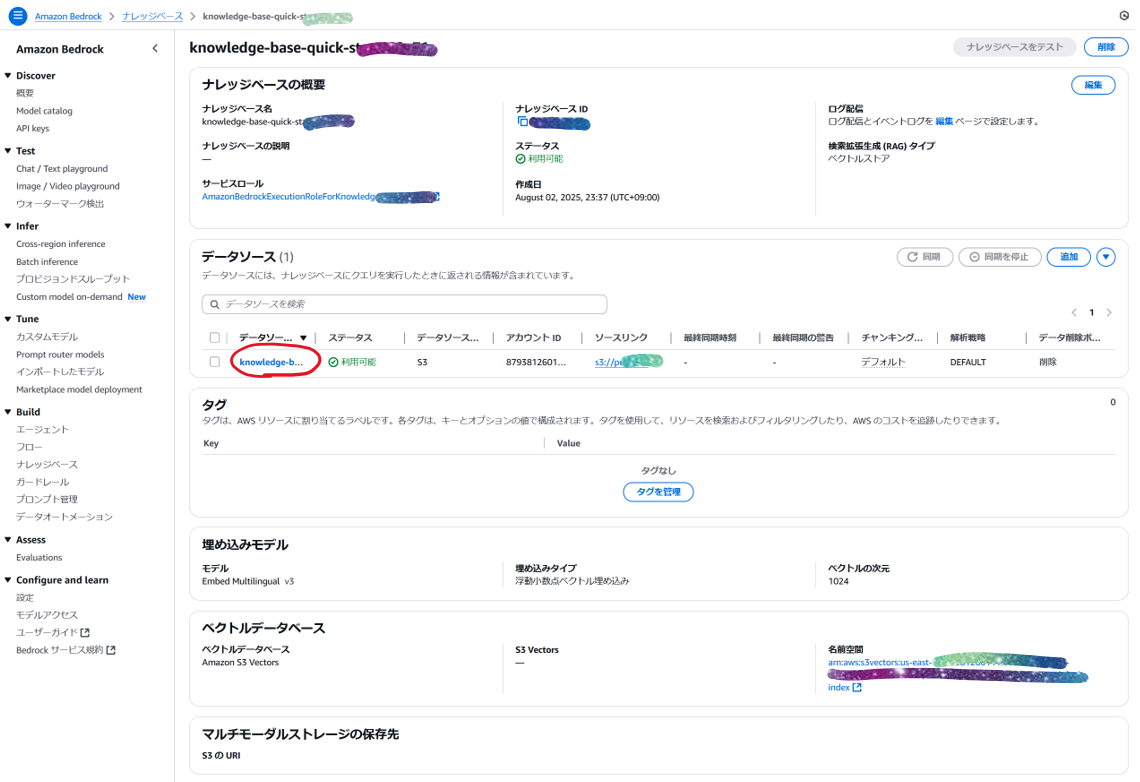This screenshot has width=1140, height=782.
Task: Open Custom model on-demand
Action: click(69, 297)
